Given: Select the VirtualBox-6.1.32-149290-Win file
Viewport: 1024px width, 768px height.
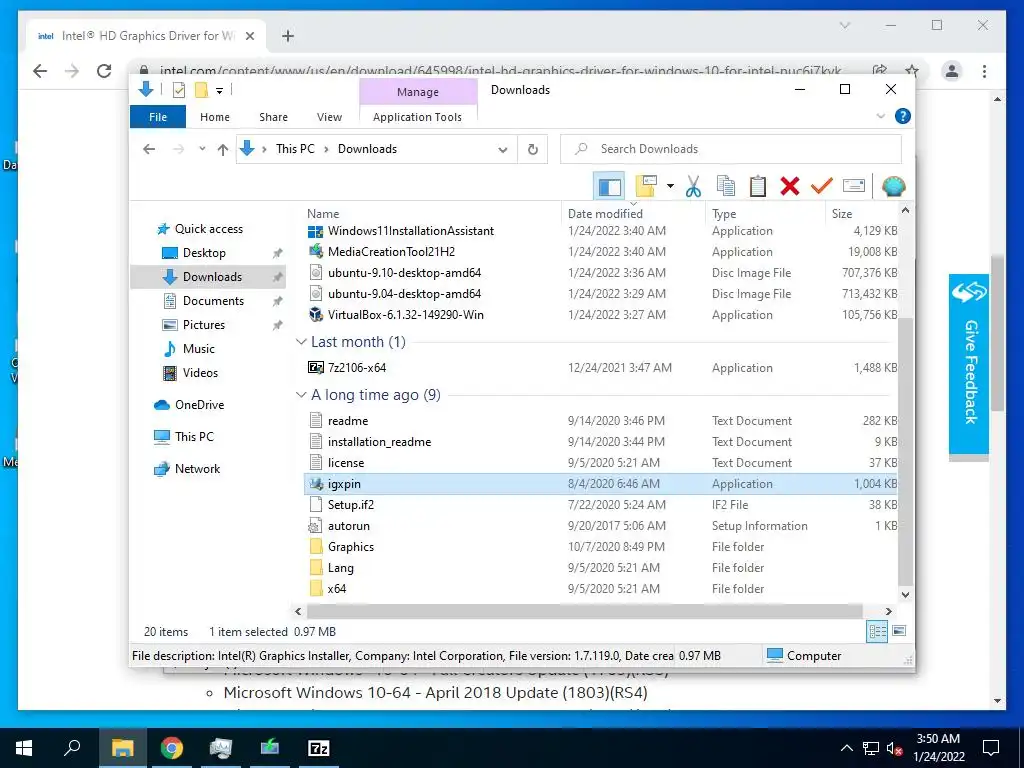Looking at the screenshot, I should click(x=406, y=315).
